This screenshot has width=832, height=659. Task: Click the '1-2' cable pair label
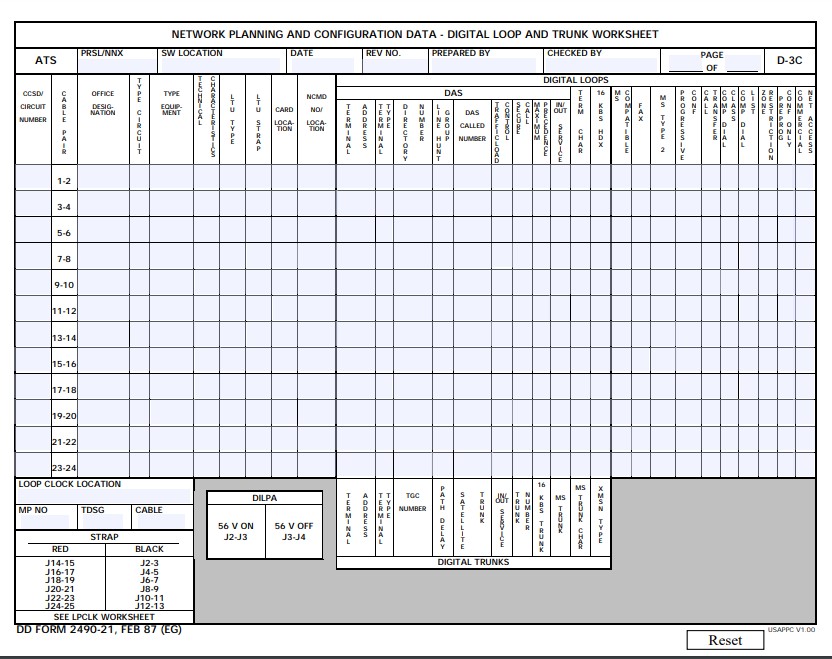point(64,181)
